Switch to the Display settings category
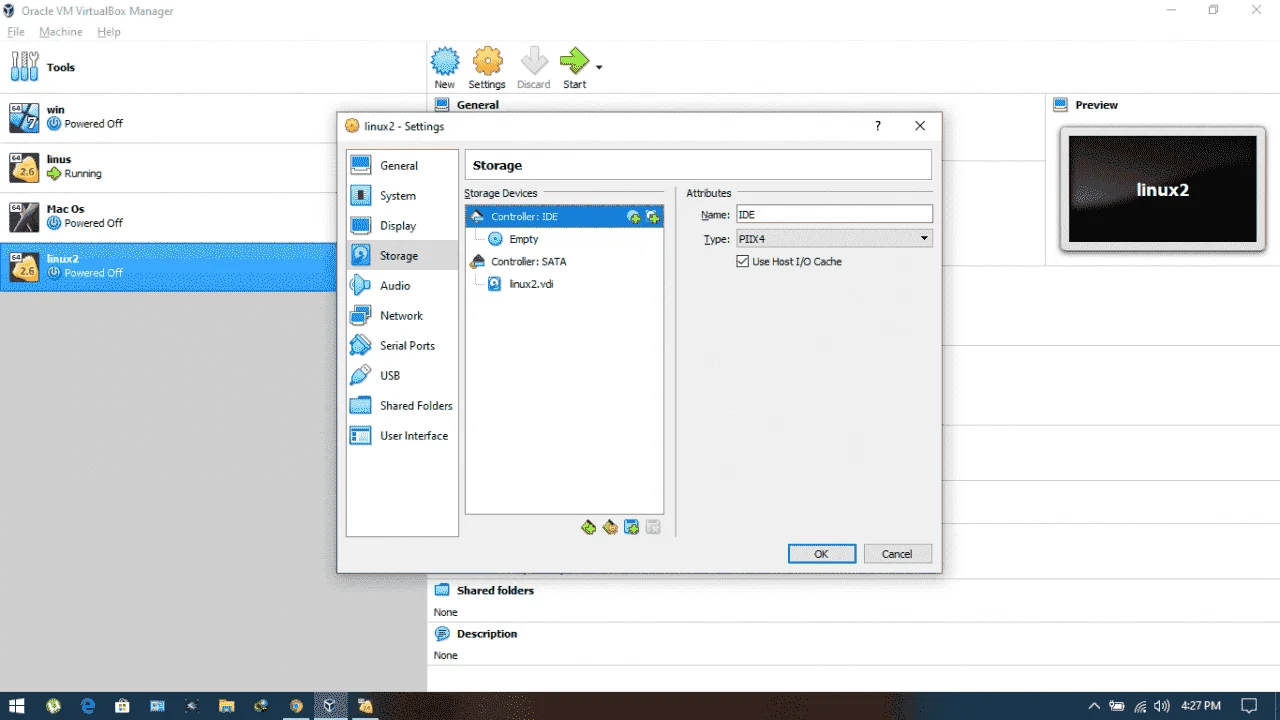The height and width of the screenshot is (720, 1280). point(402,226)
